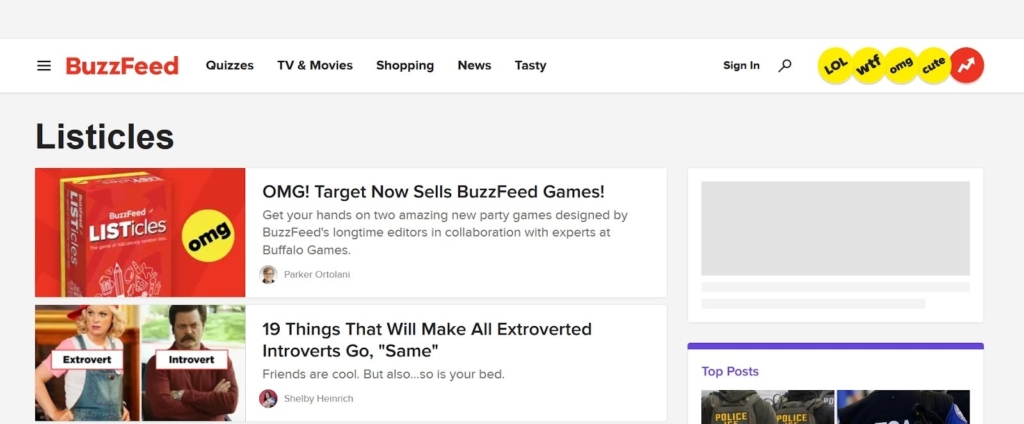1024x424 pixels.
Task: Click the gray ad placeholder box
Action: pos(835,228)
